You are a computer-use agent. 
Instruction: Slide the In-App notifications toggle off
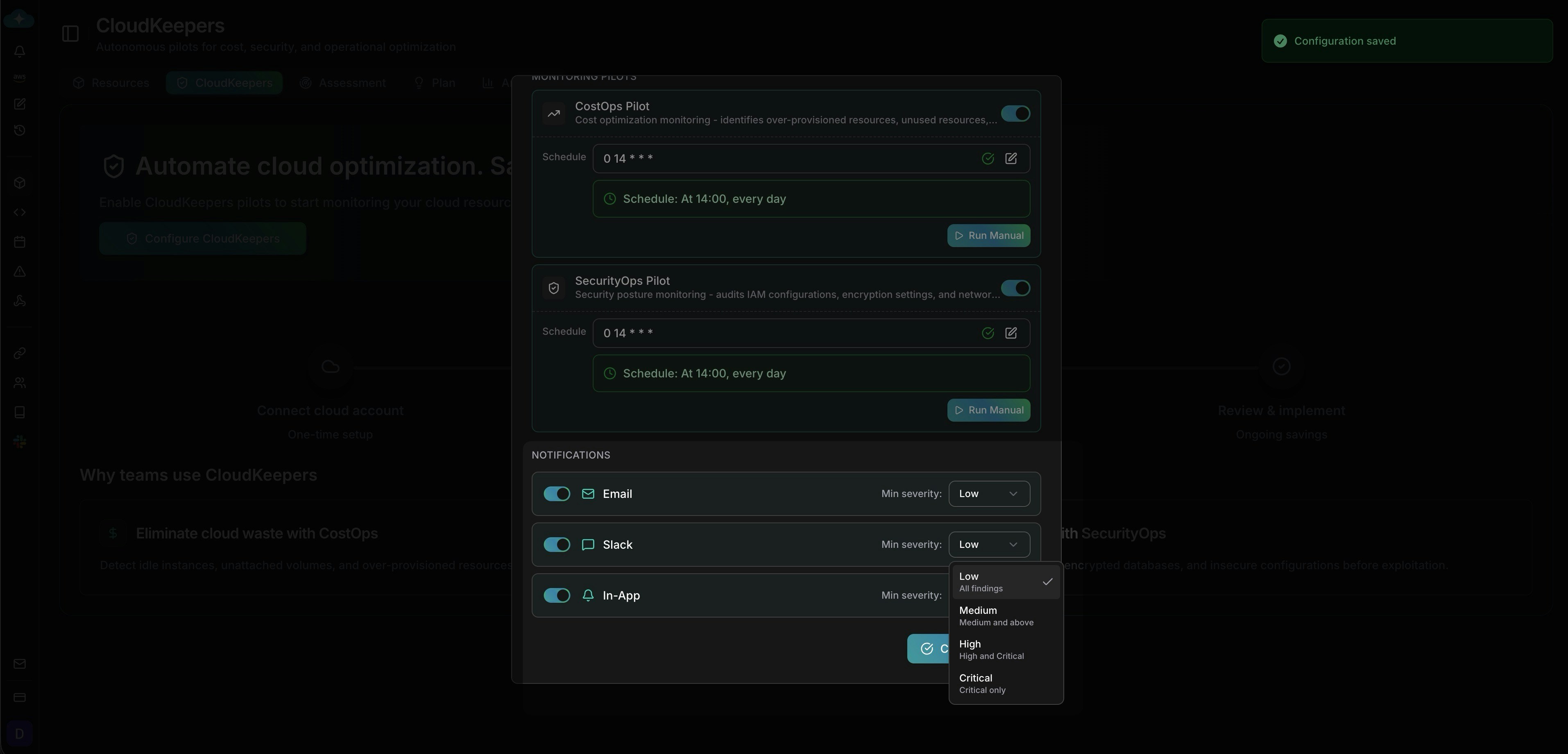click(x=556, y=596)
